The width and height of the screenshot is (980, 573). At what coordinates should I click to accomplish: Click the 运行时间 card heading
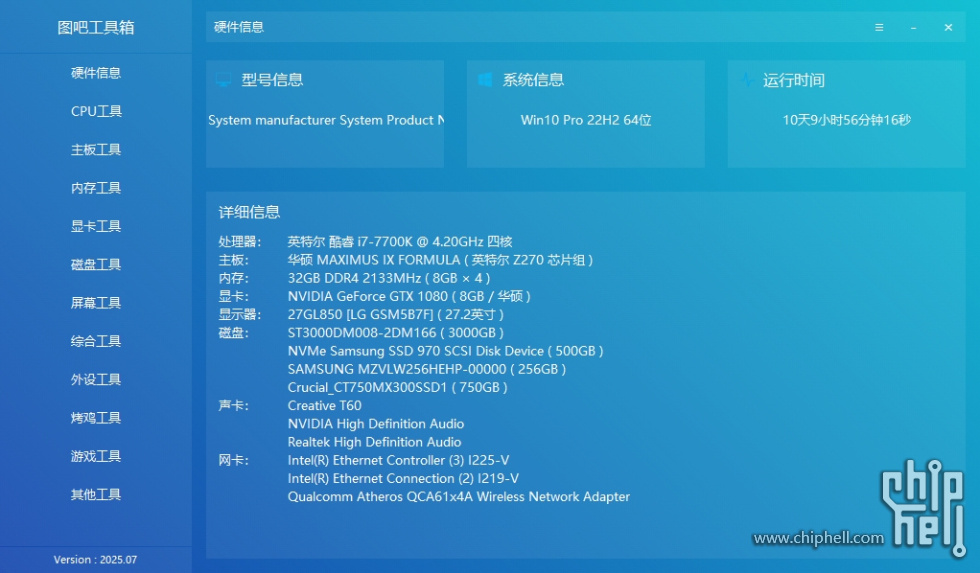[794, 80]
